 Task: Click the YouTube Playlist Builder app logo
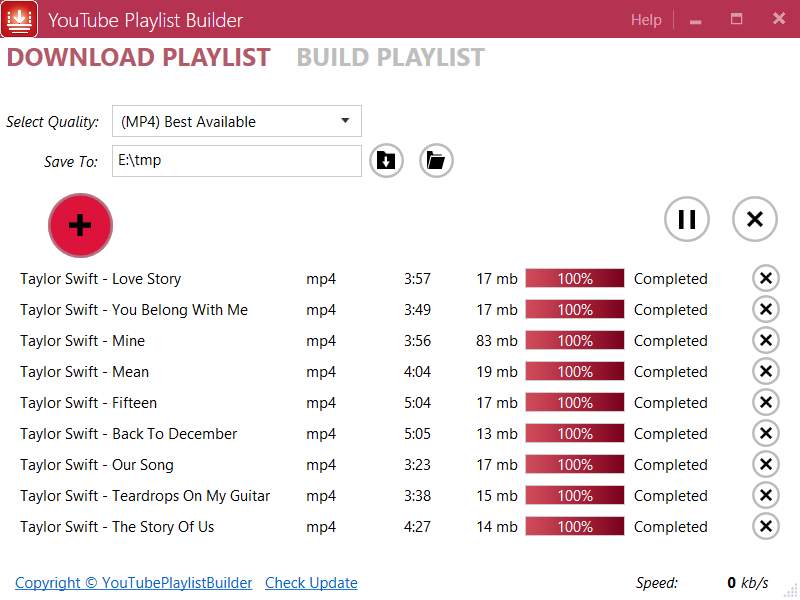19,19
